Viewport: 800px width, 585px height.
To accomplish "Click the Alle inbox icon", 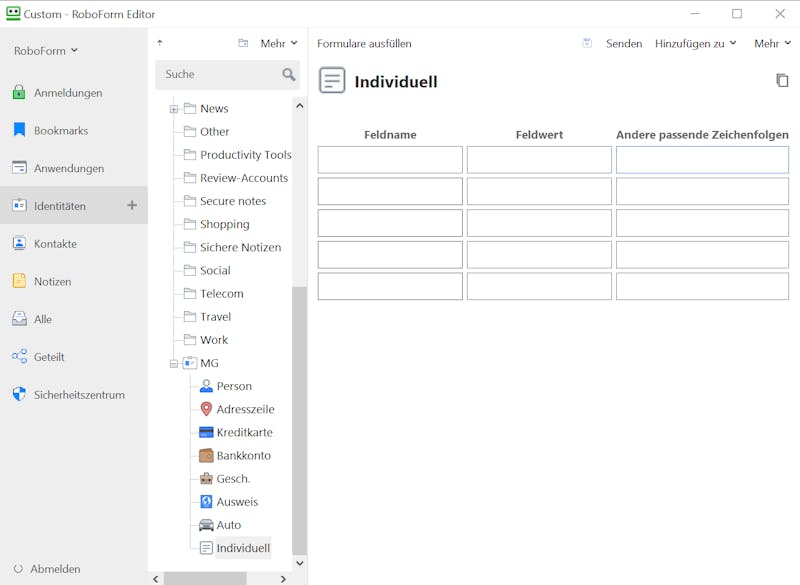I will click(x=19, y=319).
